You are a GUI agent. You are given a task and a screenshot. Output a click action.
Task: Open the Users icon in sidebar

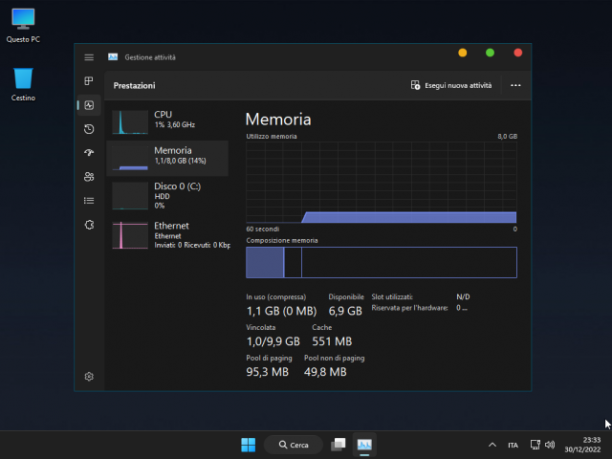[89, 176]
